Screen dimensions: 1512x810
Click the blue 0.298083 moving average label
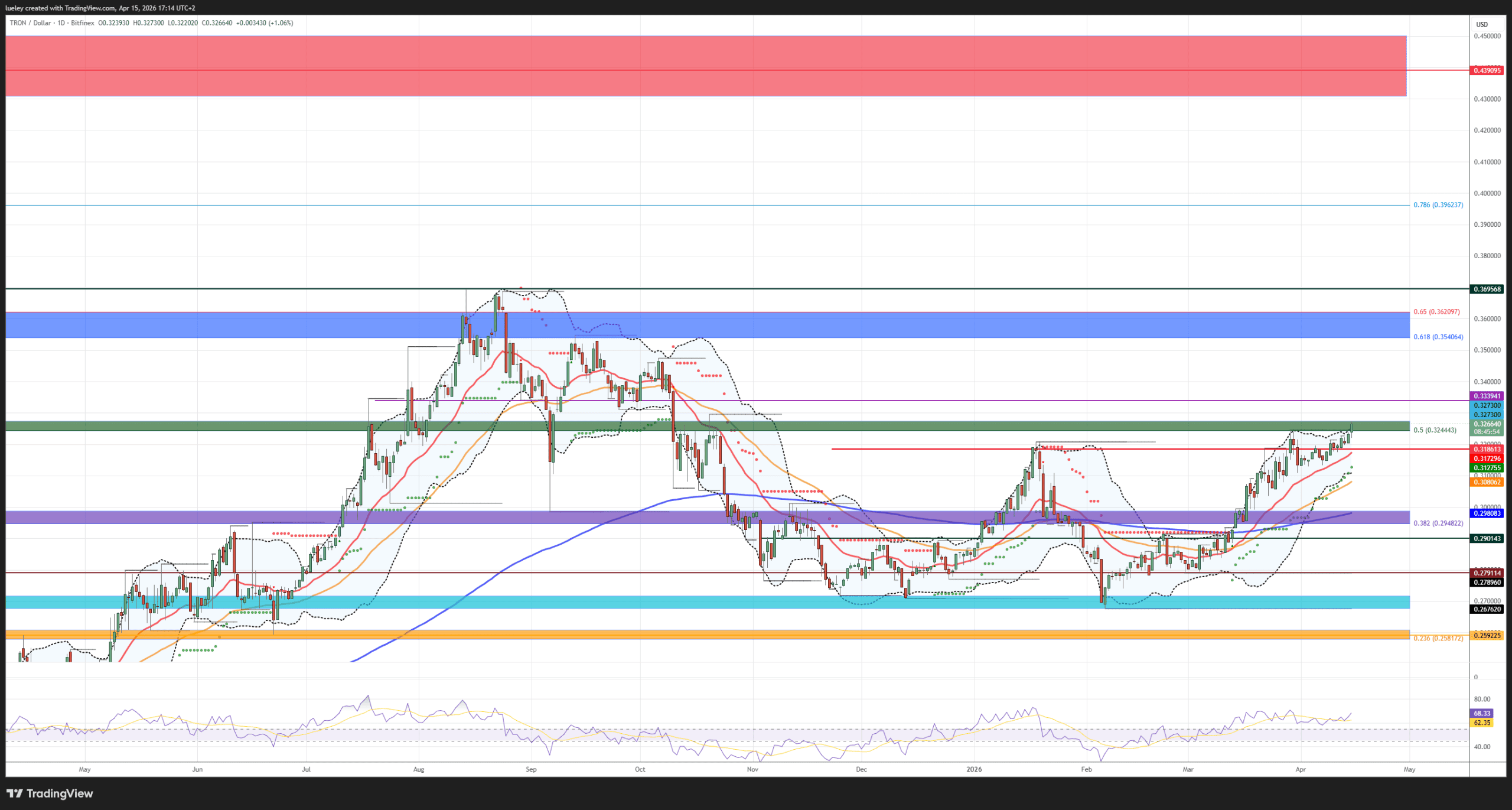1487,513
